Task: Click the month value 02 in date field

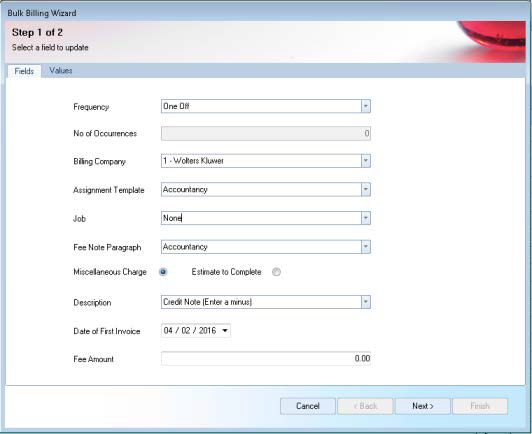Action: tap(186, 331)
